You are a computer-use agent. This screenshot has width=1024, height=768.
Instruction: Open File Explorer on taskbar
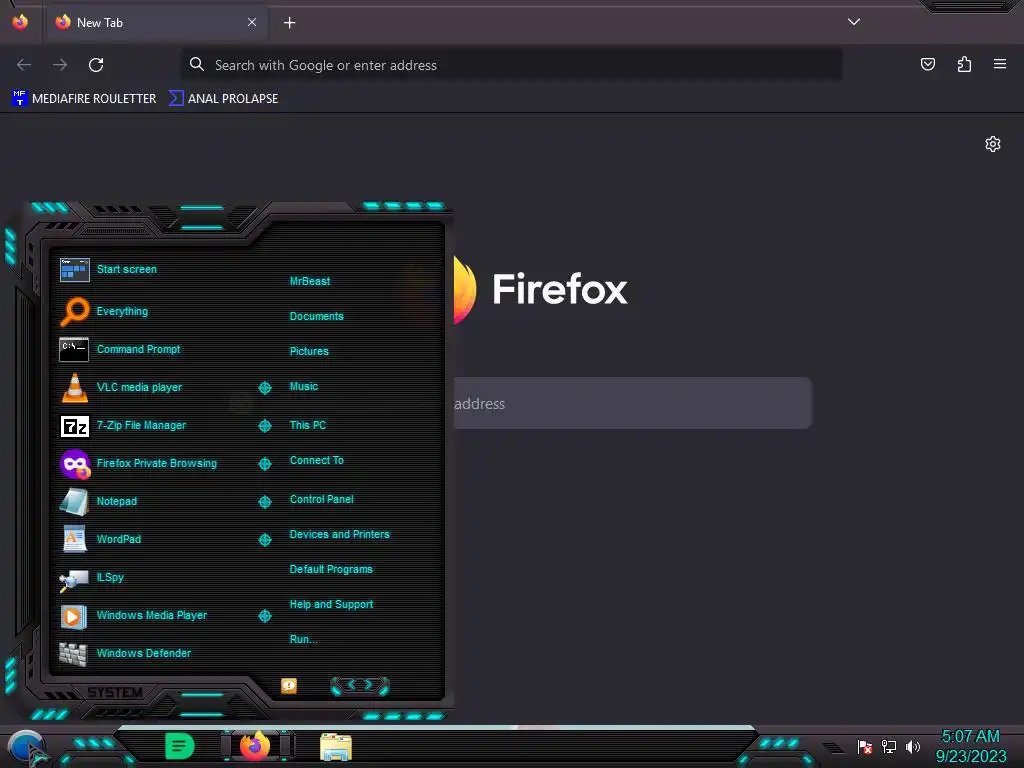[x=336, y=746]
